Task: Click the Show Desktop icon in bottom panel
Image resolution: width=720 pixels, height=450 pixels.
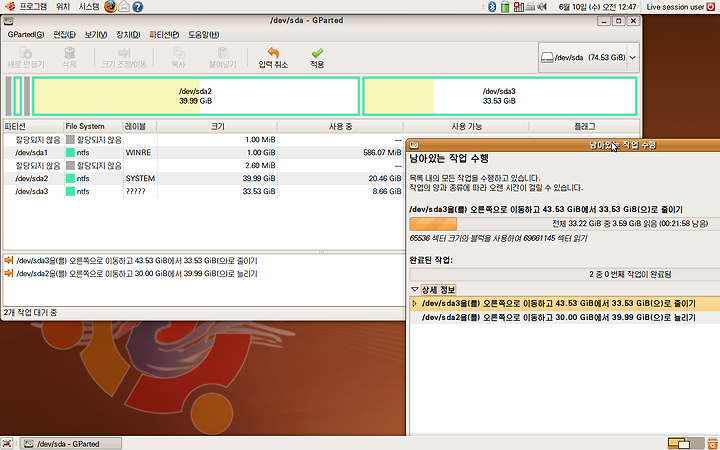Action: (7, 444)
